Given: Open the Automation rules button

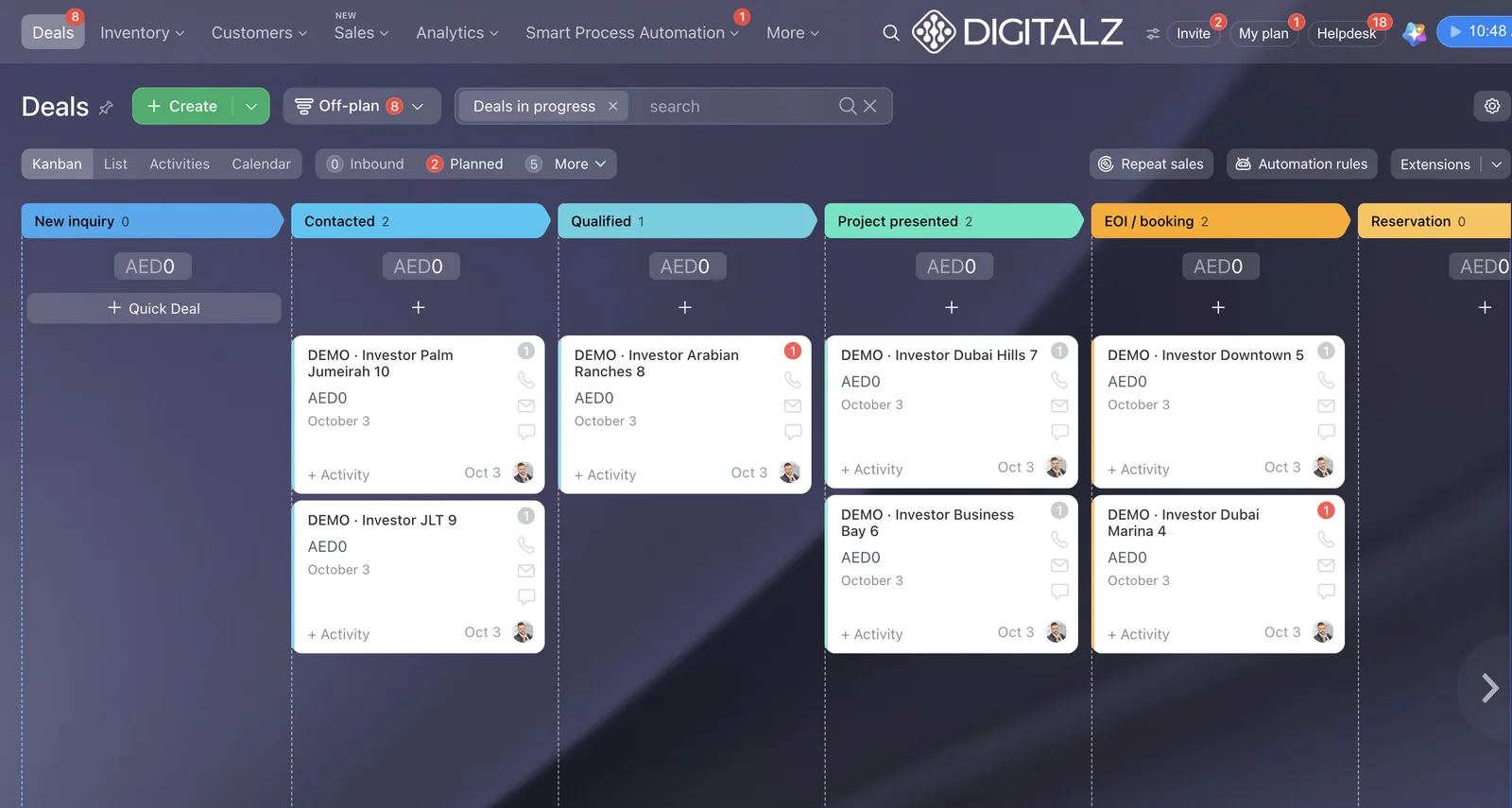Looking at the screenshot, I should coord(1302,164).
